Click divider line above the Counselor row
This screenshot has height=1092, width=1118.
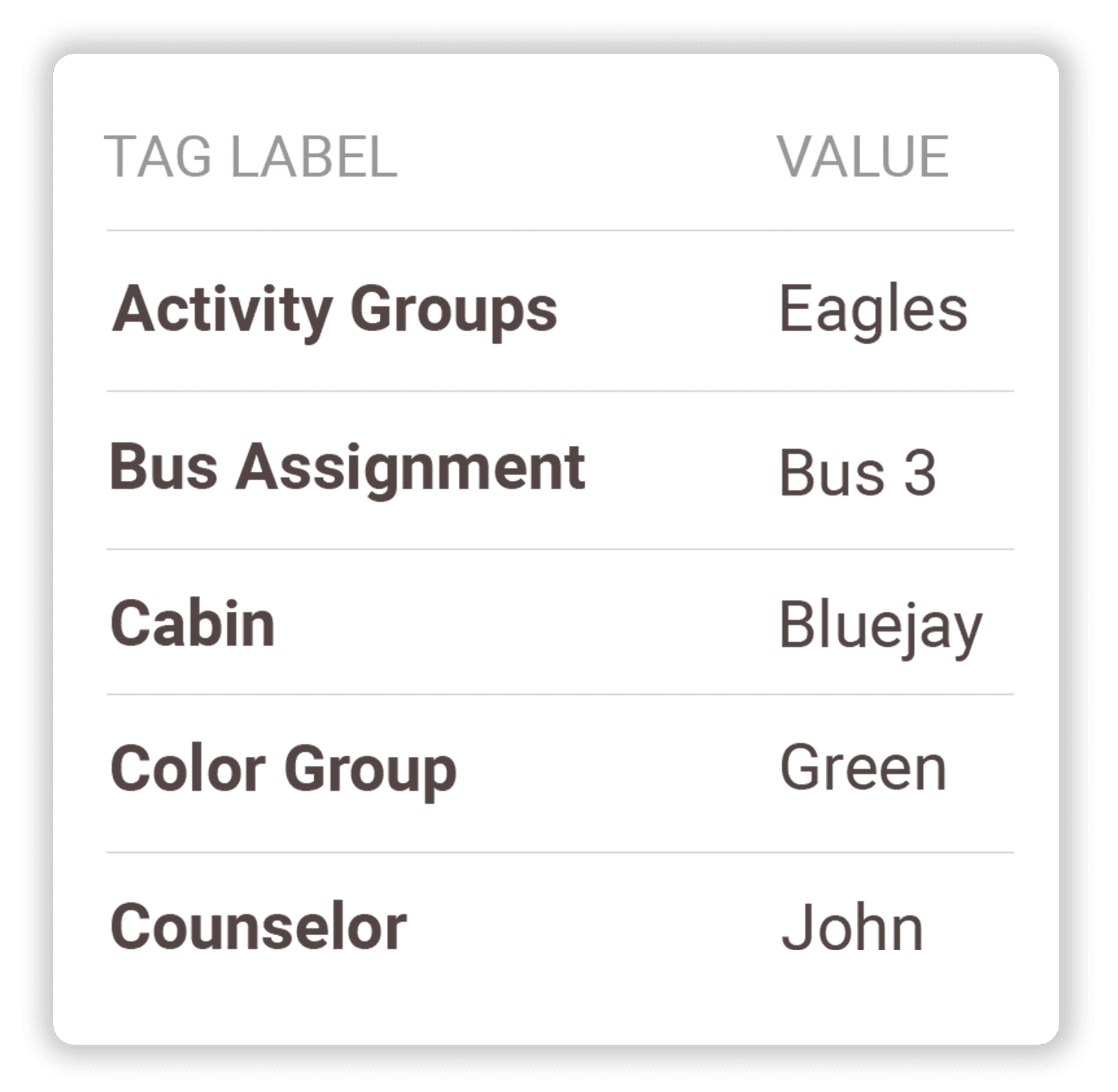tap(560, 852)
